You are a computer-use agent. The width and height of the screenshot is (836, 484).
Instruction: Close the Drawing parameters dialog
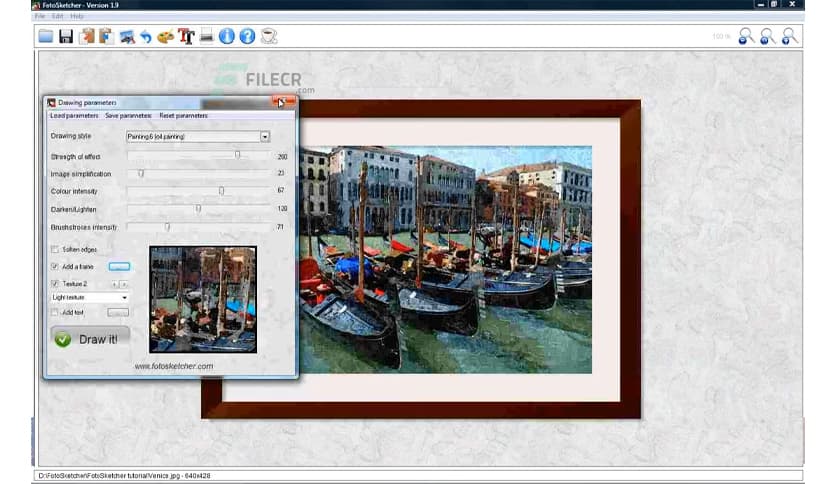tap(284, 101)
